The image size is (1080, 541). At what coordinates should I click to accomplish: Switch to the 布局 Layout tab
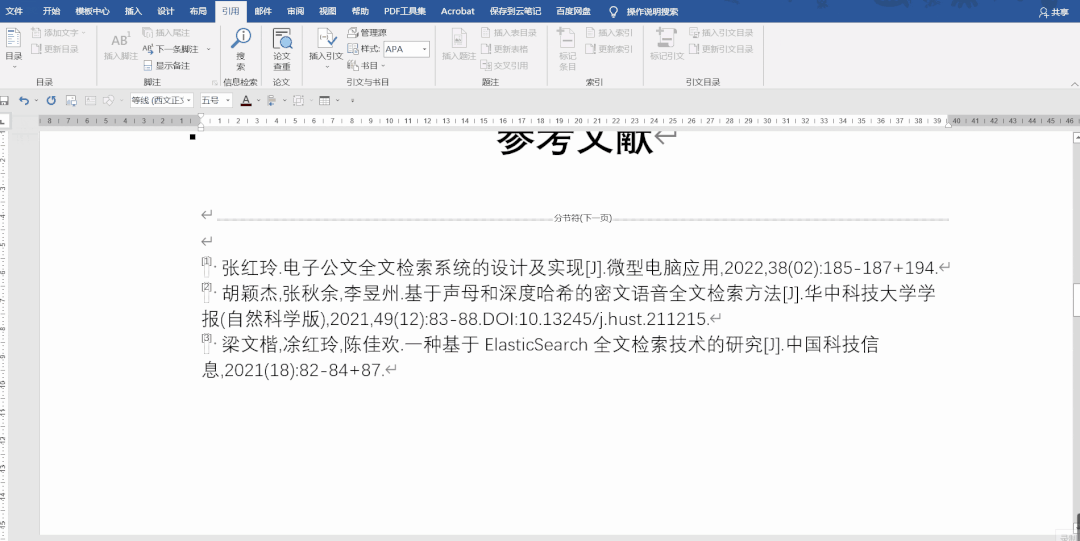(198, 11)
